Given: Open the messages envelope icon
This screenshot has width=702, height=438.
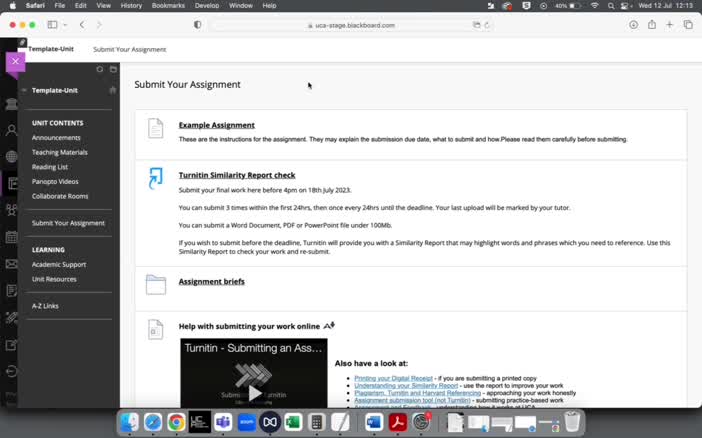Looking at the screenshot, I should click(x=11, y=264).
